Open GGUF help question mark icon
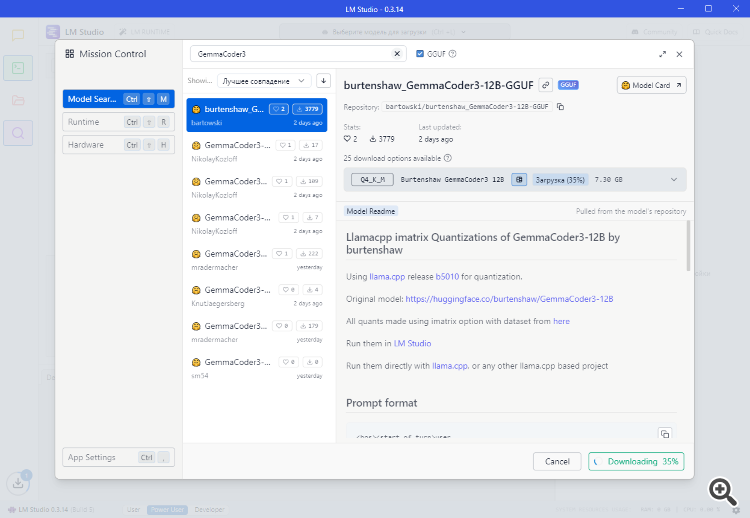Image resolution: width=750 pixels, height=518 pixels. [452, 54]
